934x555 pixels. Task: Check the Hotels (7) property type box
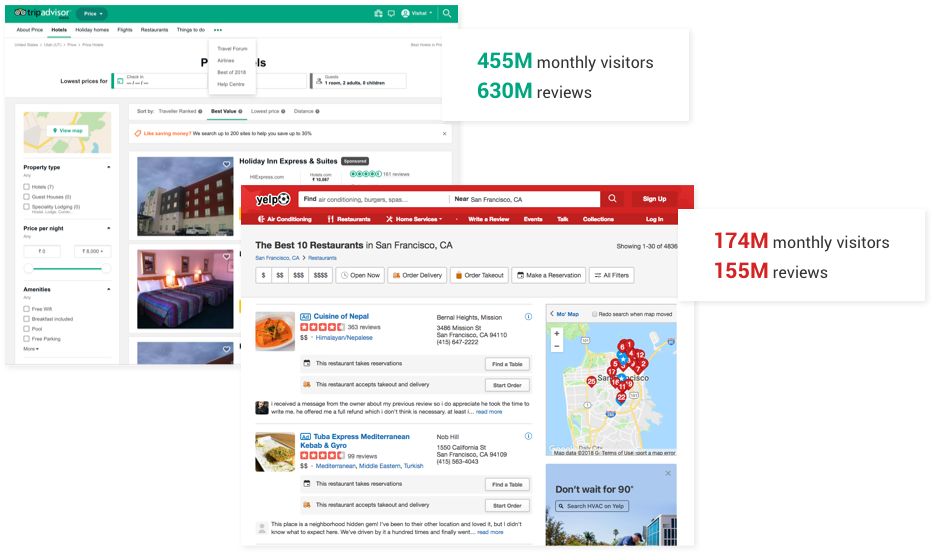pos(26,187)
